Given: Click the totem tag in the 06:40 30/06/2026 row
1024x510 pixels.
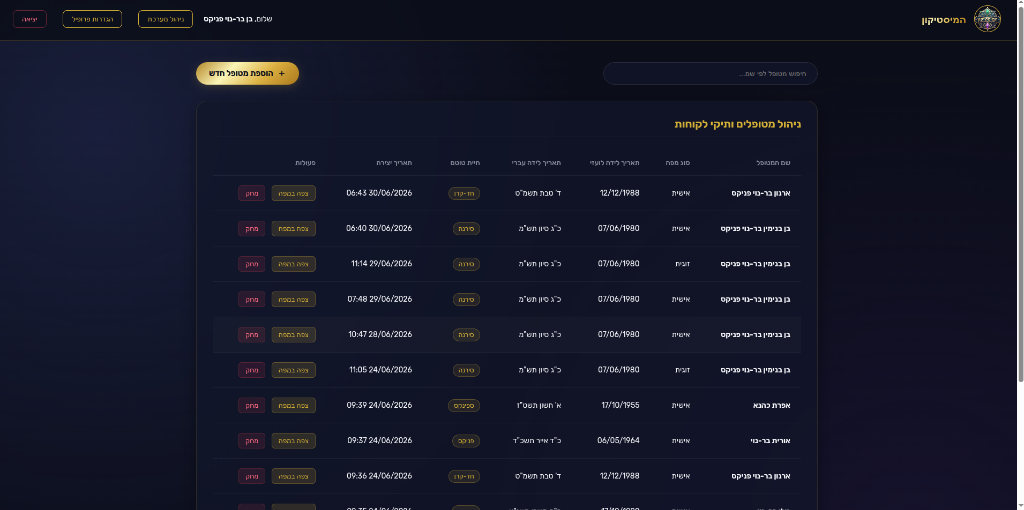Looking at the screenshot, I should click(x=467, y=229).
